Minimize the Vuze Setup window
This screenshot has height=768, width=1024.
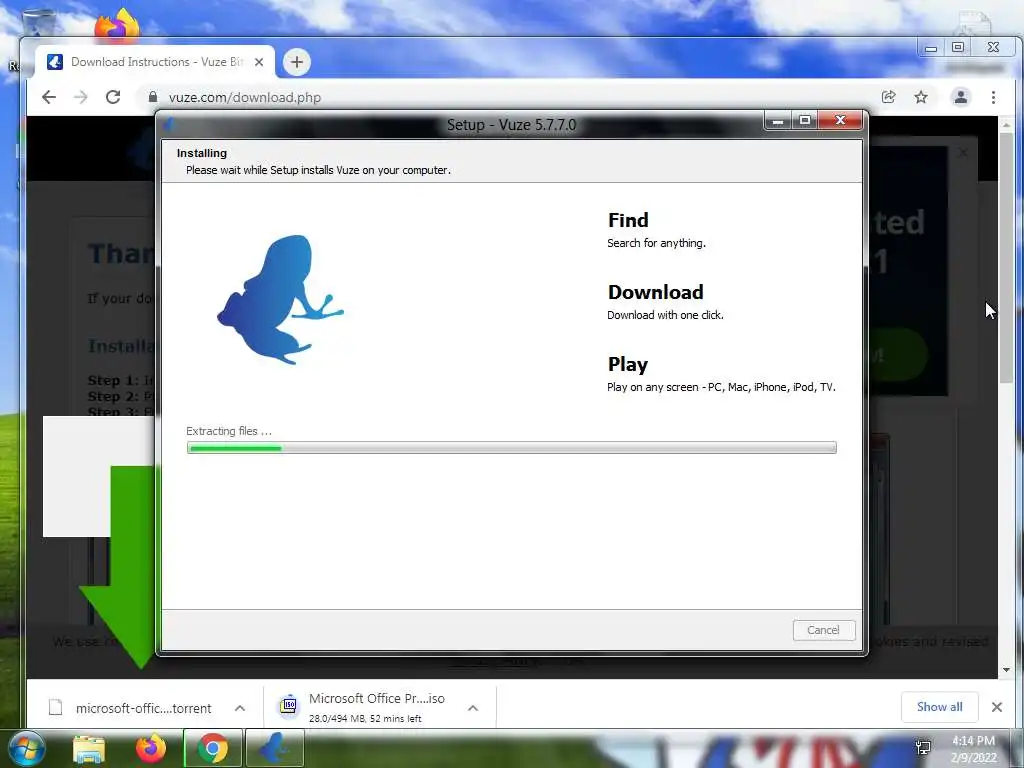tap(778, 121)
